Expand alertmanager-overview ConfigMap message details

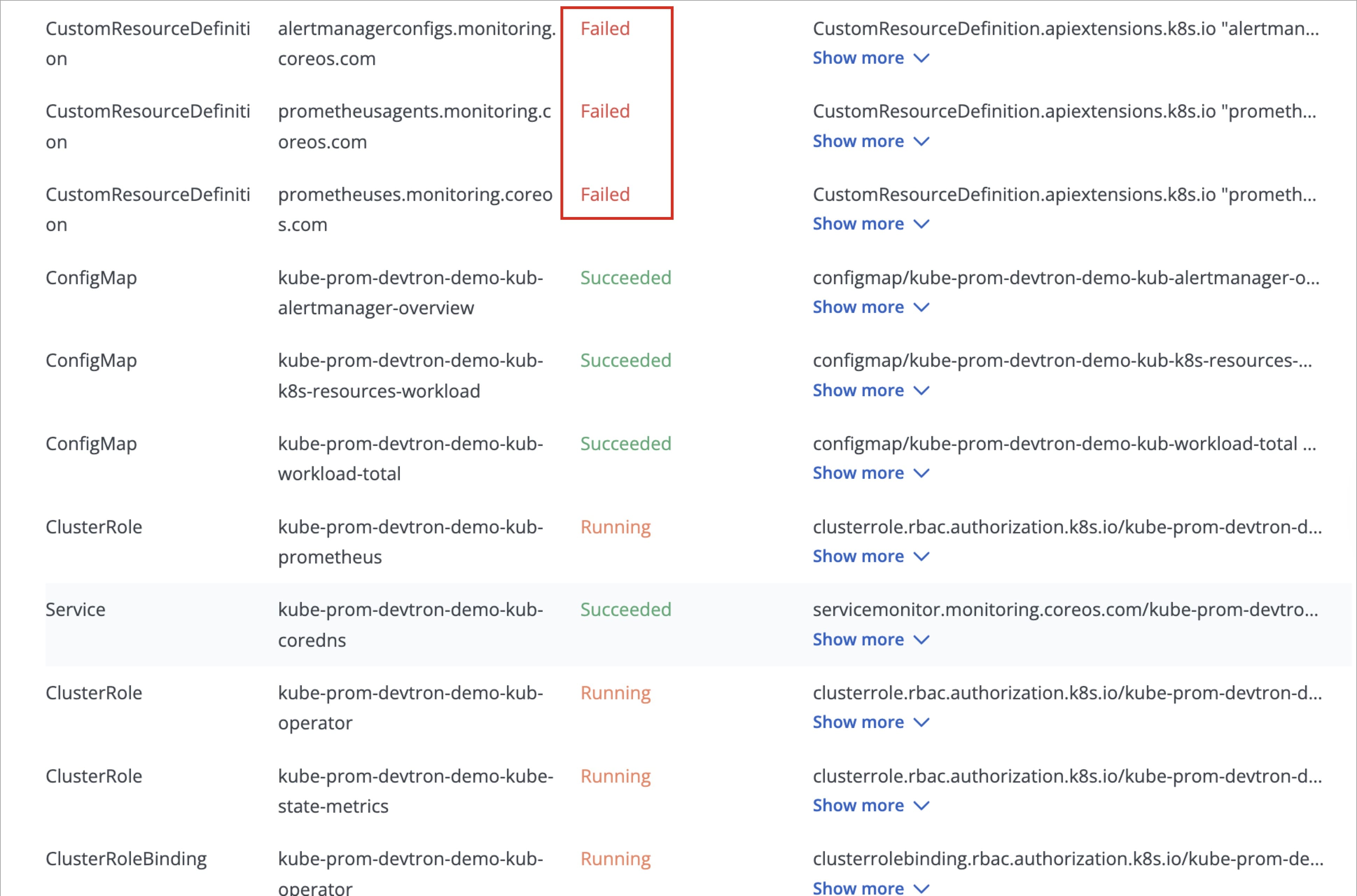[870, 307]
